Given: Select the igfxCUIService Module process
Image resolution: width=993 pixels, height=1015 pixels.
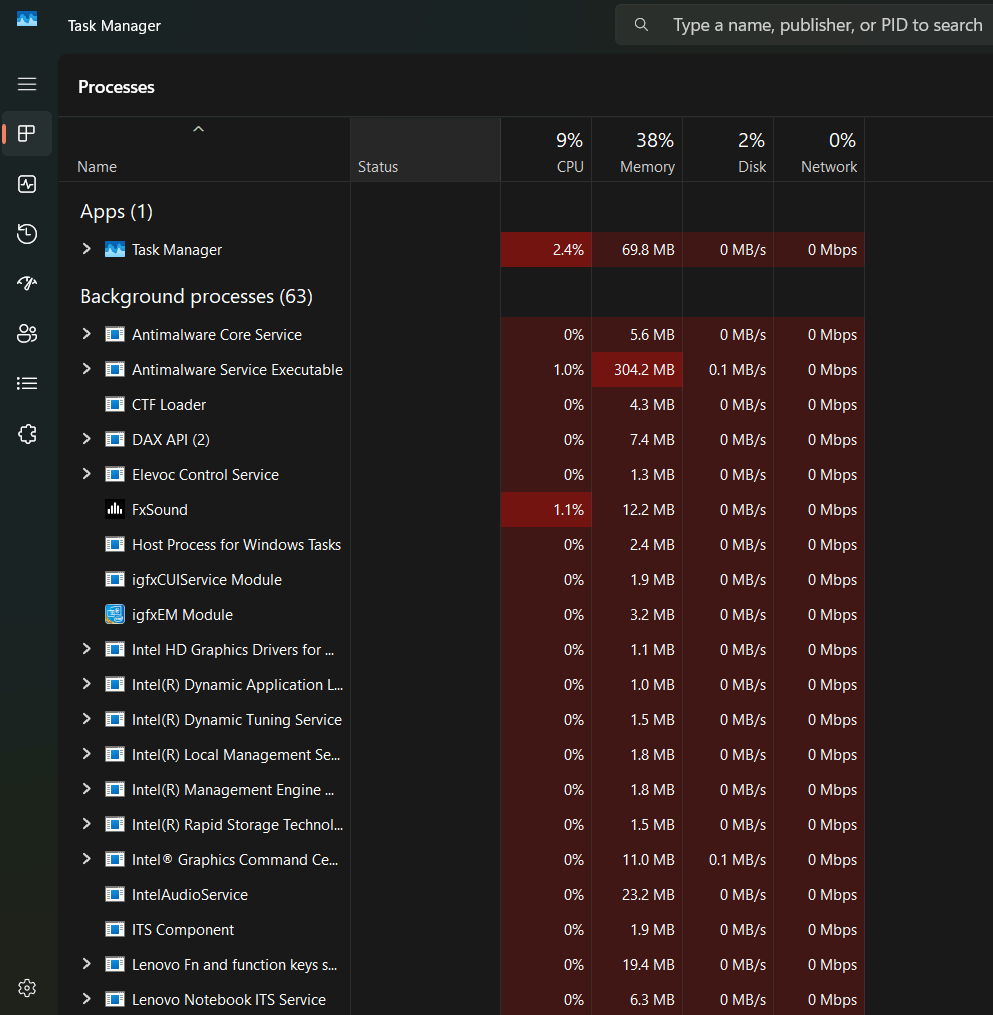Looking at the screenshot, I should (x=462, y=579).
